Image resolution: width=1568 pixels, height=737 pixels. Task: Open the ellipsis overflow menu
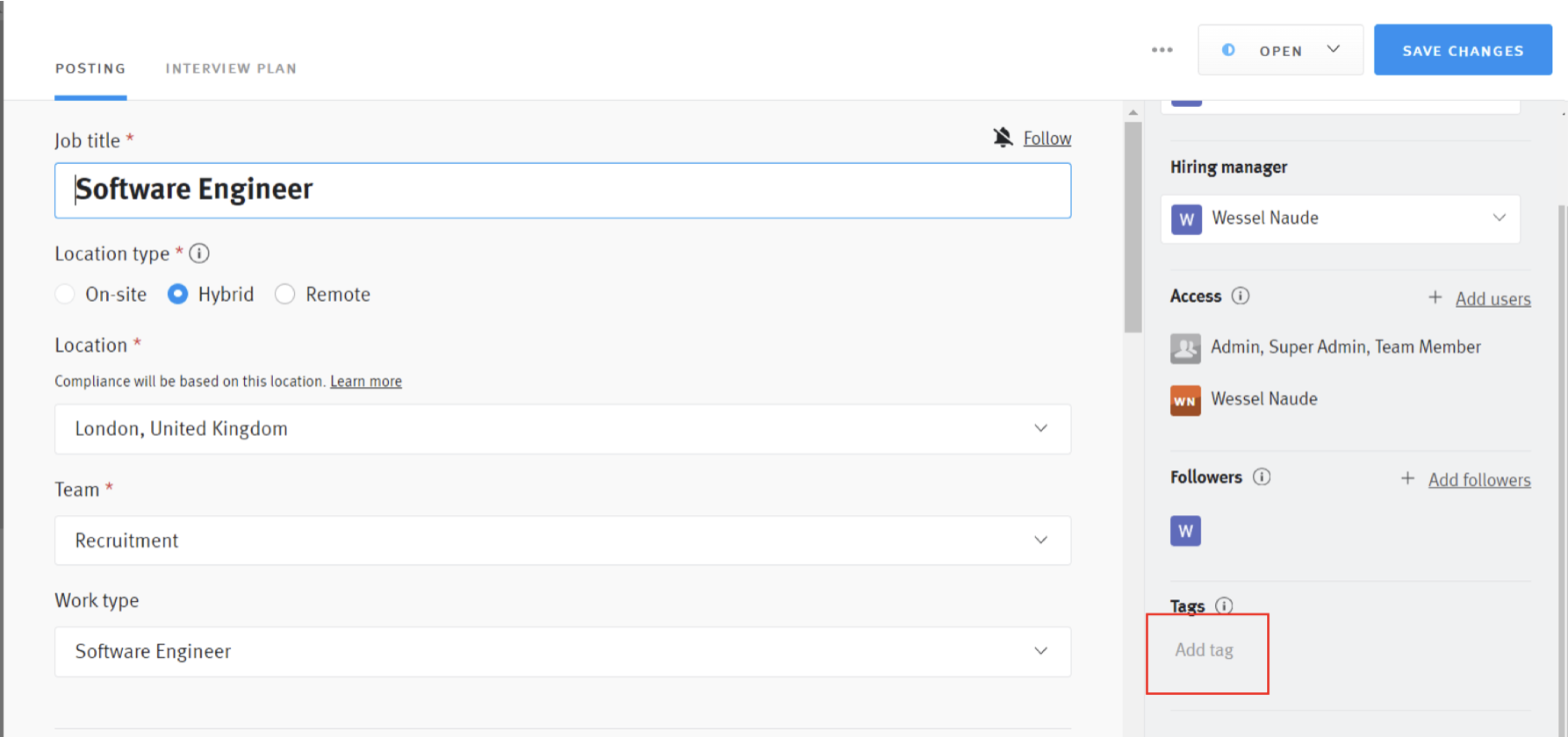tap(1162, 50)
